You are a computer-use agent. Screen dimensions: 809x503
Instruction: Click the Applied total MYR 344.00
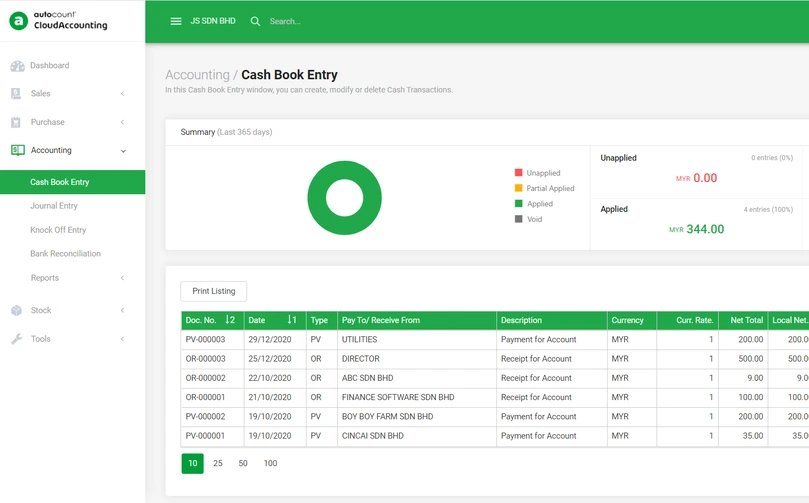[x=697, y=229]
